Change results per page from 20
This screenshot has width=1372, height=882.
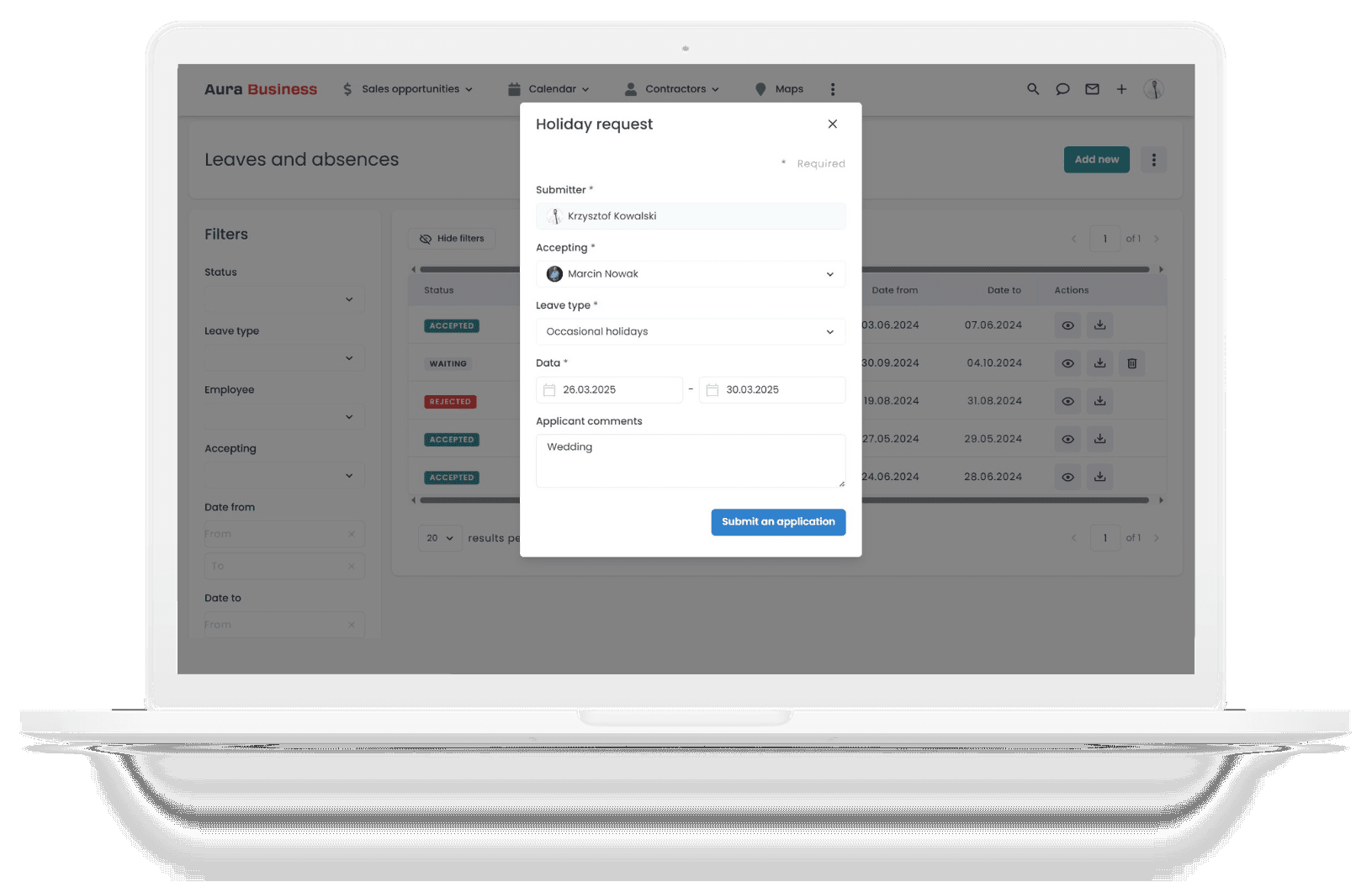coord(439,538)
